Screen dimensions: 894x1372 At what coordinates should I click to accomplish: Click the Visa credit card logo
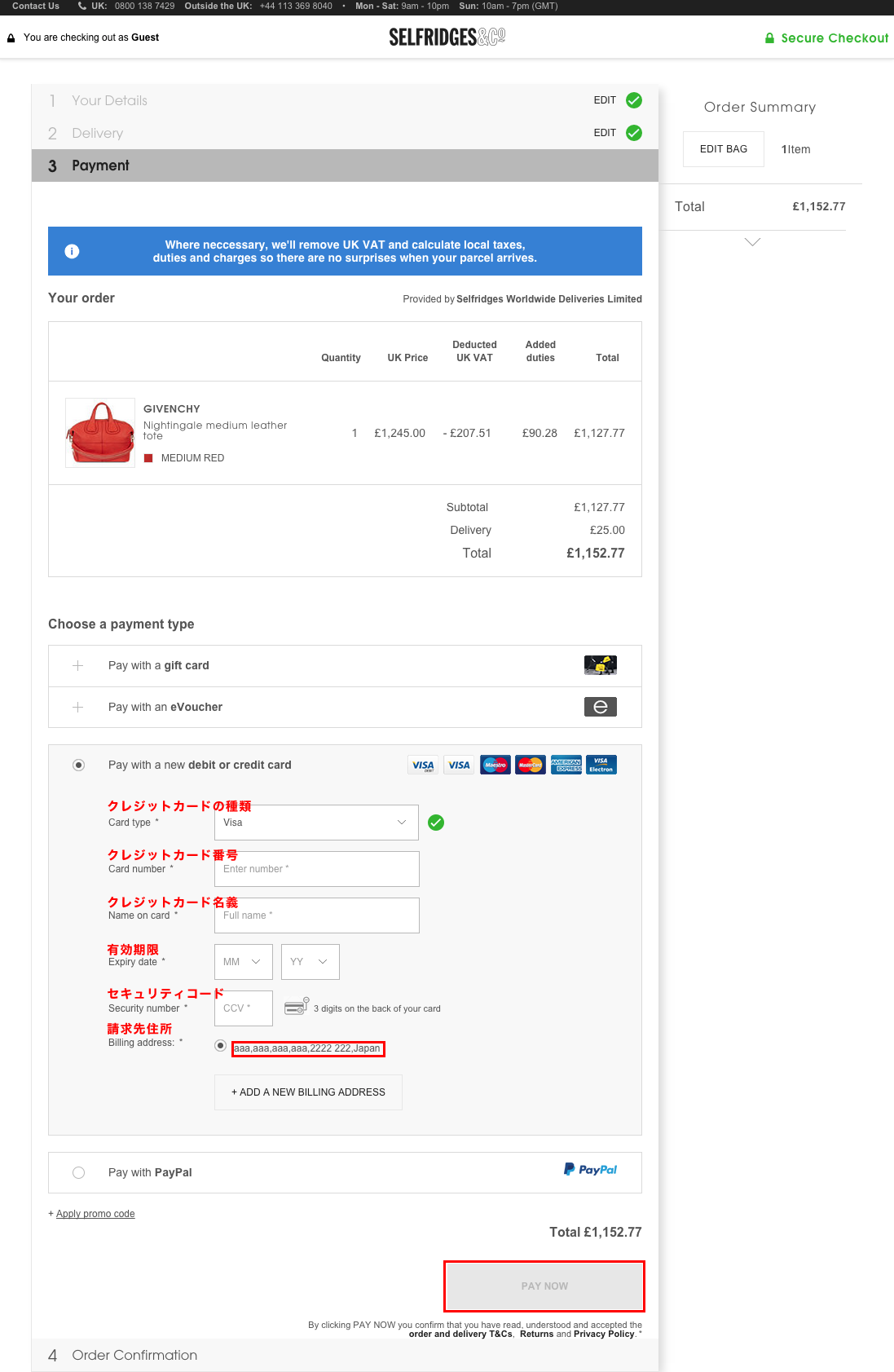pyautogui.click(x=460, y=765)
